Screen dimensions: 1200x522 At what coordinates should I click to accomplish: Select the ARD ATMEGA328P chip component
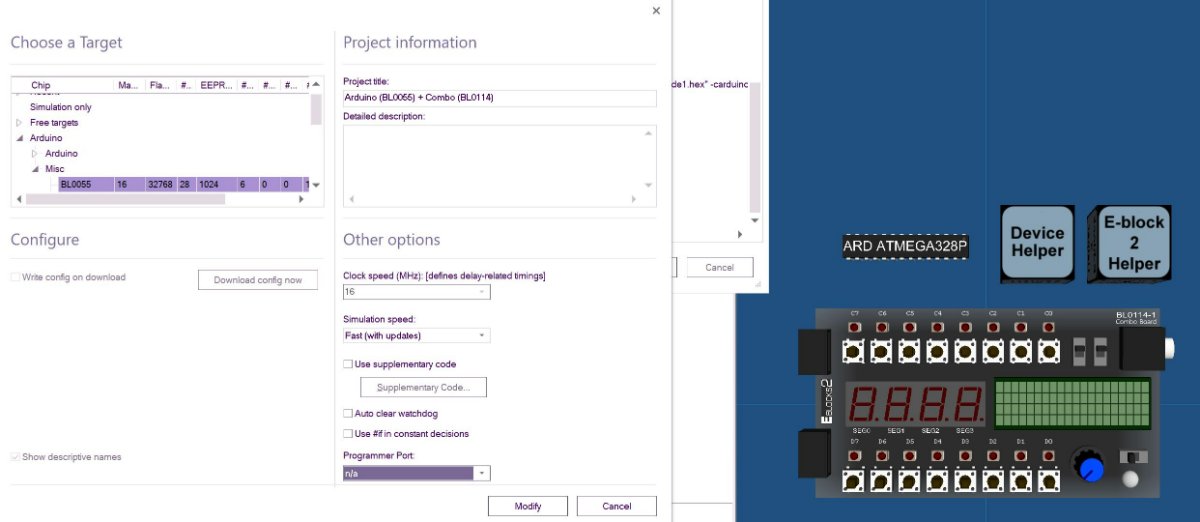click(906, 246)
